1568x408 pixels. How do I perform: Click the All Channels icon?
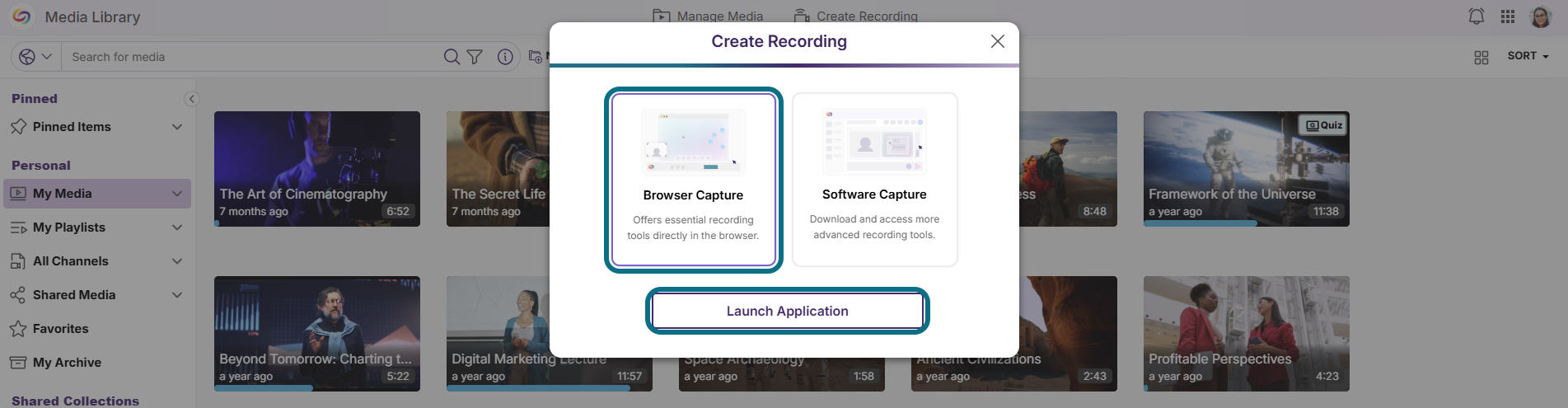18,261
